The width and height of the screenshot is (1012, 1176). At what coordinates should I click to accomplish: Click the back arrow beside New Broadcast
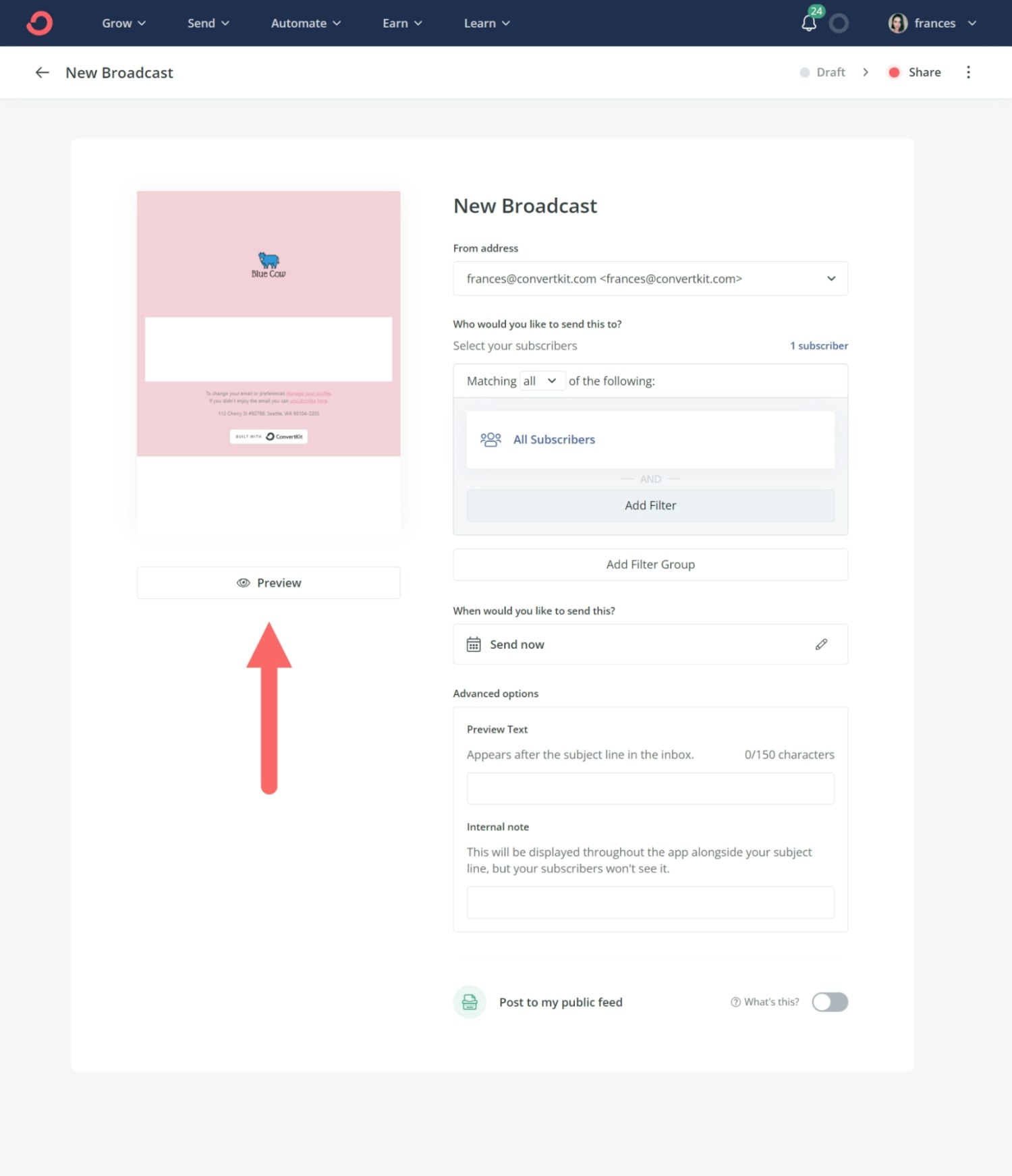42,73
